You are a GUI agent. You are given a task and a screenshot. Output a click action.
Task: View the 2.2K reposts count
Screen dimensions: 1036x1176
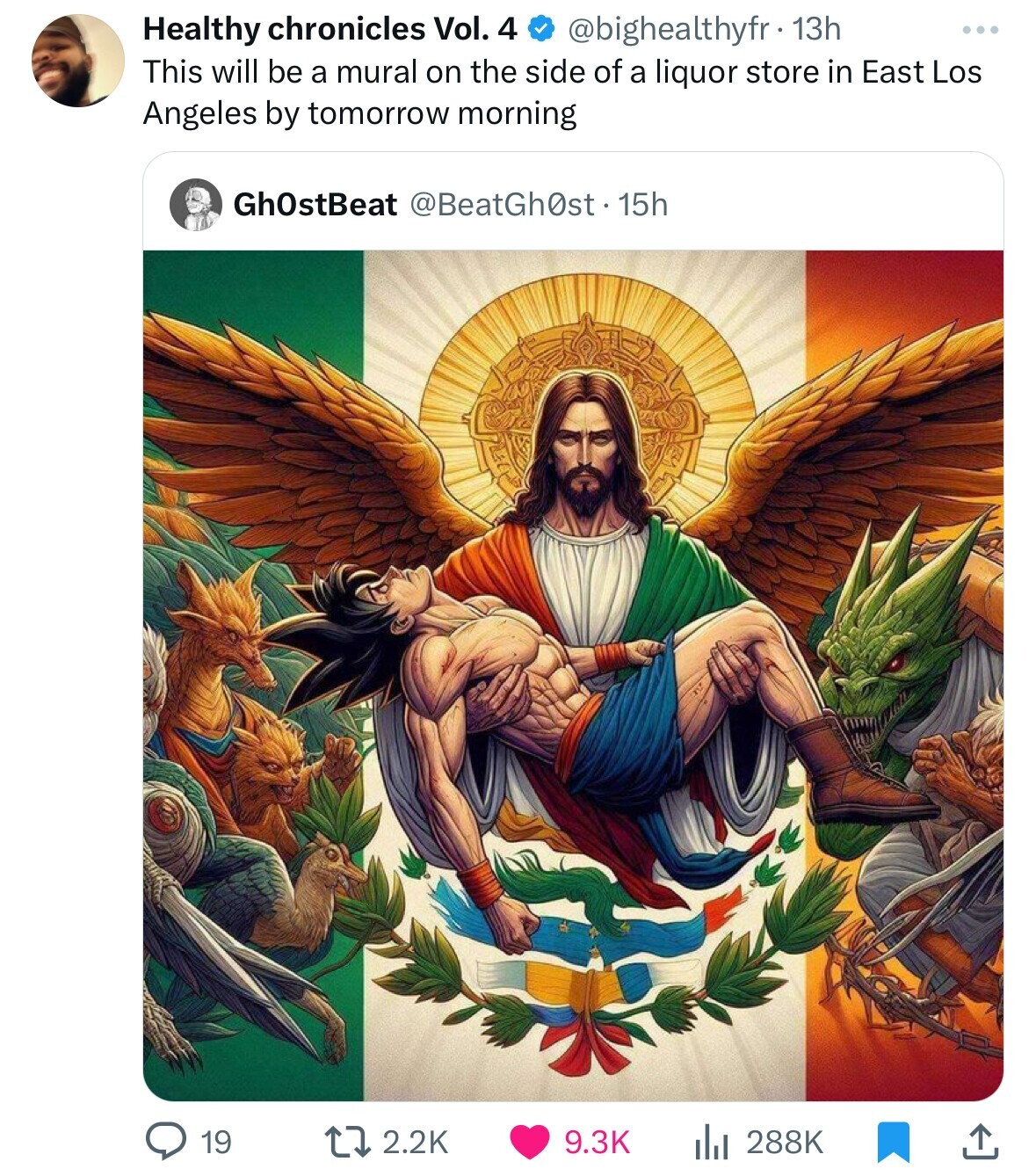tap(416, 1143)
